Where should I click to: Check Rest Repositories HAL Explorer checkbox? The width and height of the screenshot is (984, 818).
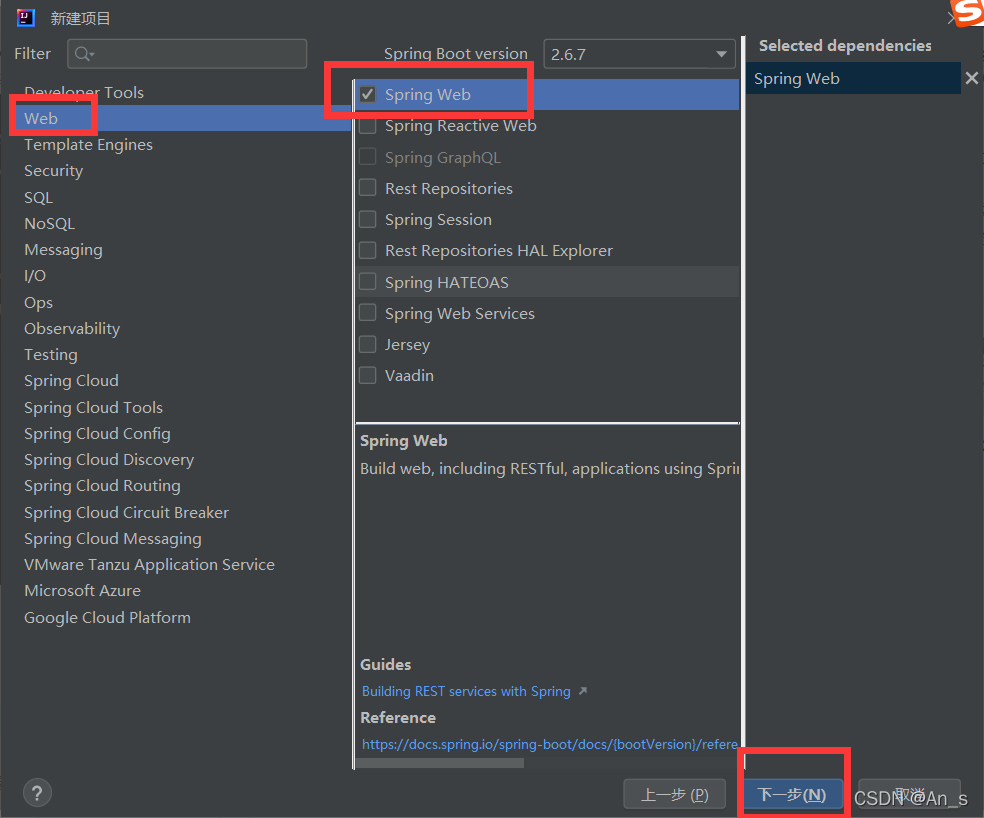(x=368, y=250)
